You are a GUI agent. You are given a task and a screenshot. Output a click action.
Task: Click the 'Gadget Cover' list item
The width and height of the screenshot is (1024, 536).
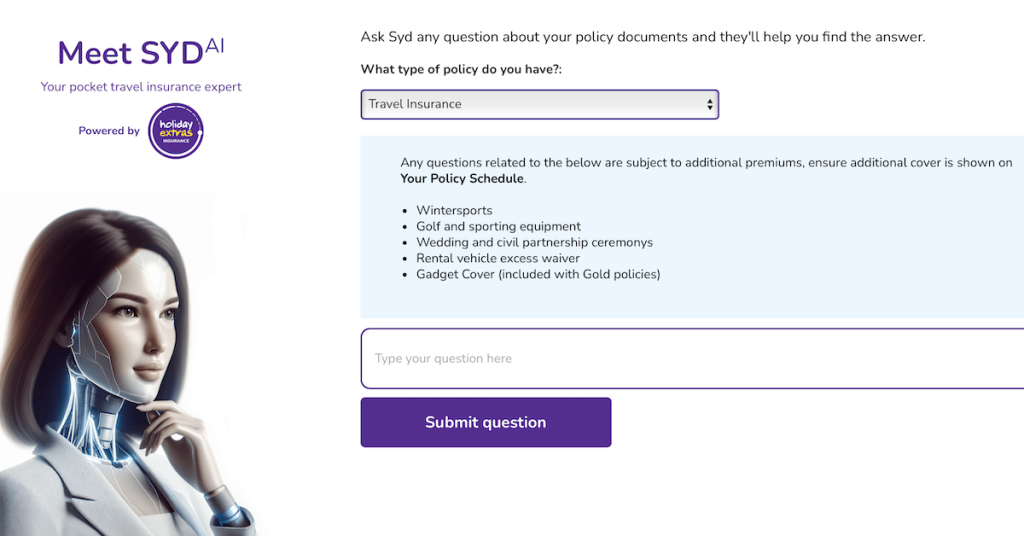[538, 274]
